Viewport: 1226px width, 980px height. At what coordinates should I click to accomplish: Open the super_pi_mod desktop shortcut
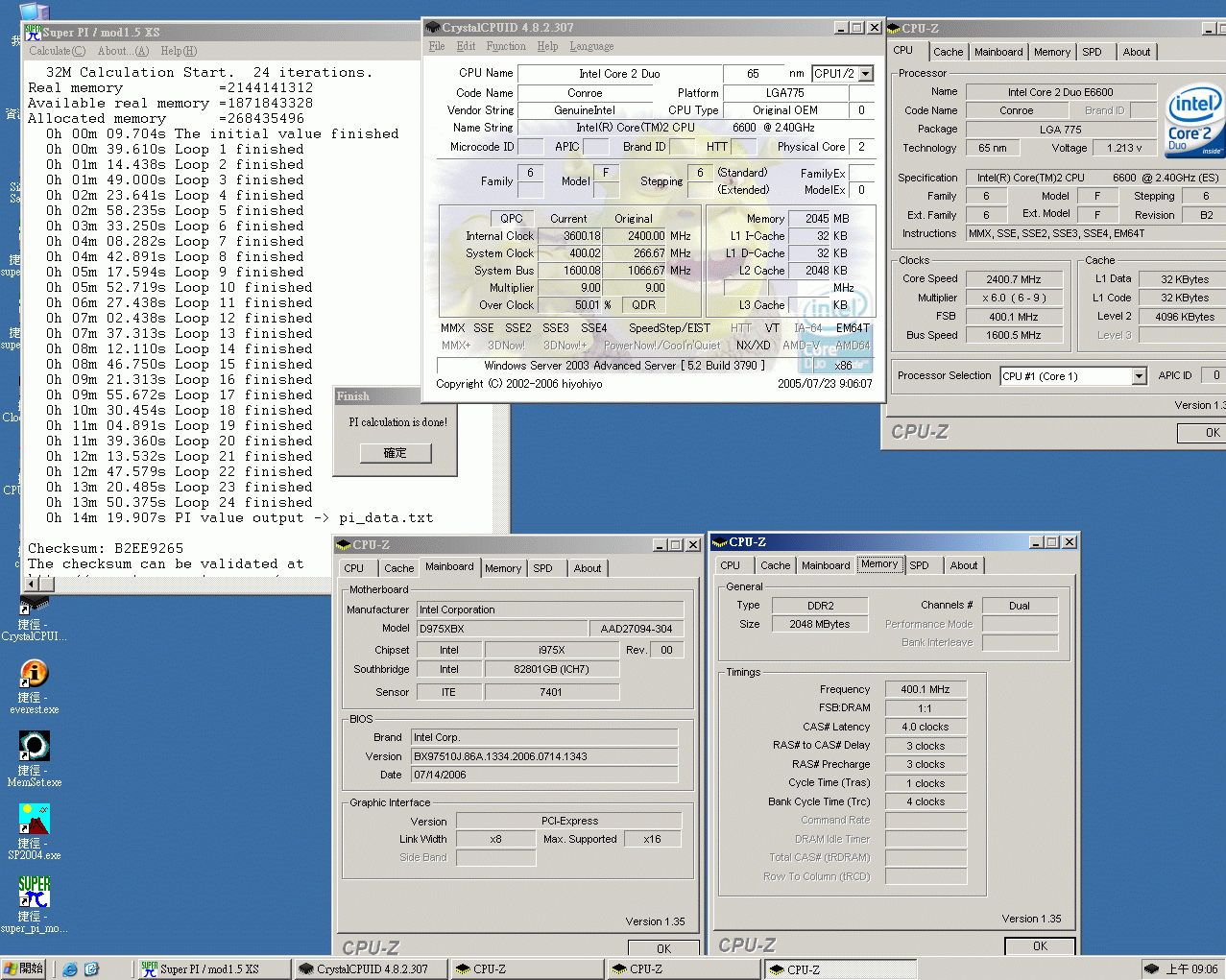point(34,904)
